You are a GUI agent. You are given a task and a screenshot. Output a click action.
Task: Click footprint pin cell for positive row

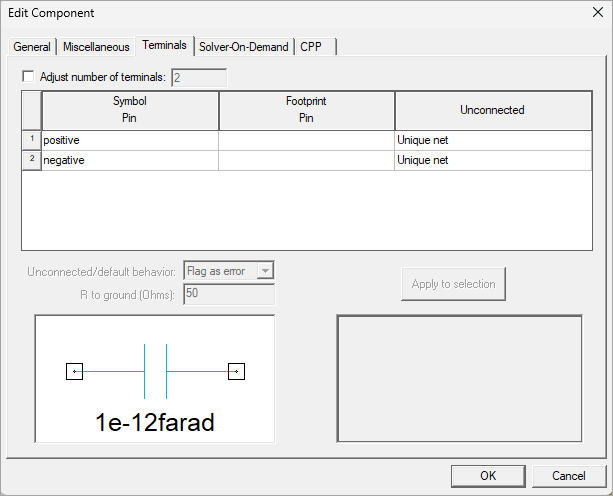pyautogui.click(x=306, y=140)
